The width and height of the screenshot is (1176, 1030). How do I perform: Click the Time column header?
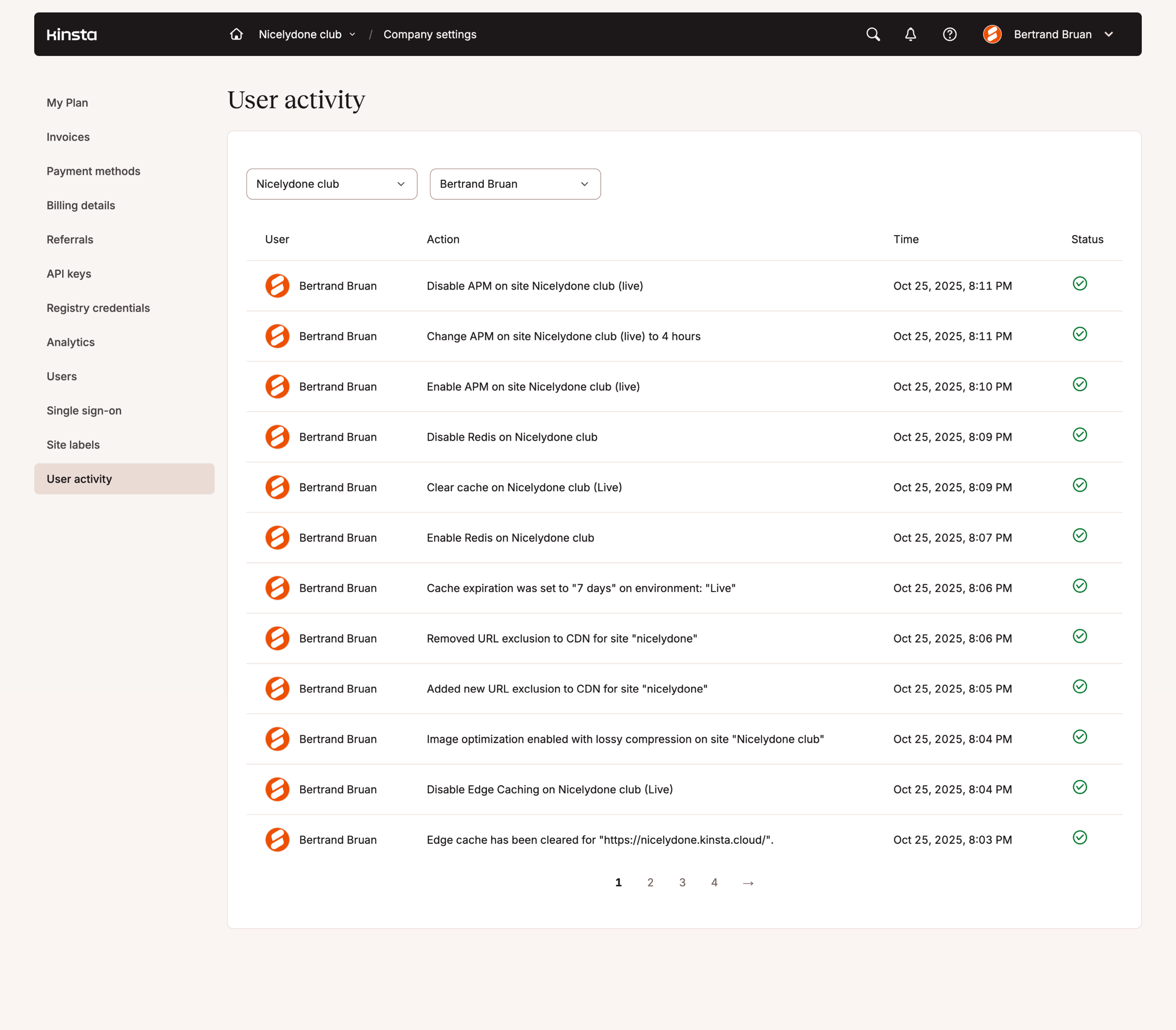point(906,239)
